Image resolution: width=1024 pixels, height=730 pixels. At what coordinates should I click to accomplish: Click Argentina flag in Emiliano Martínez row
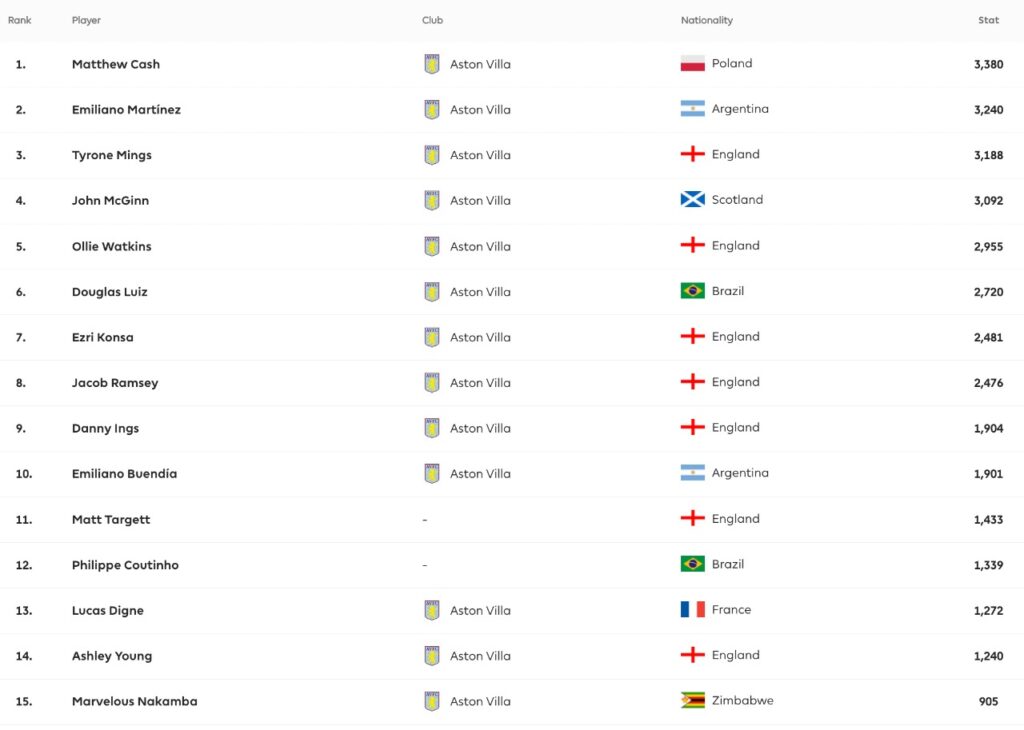tap(692, 109)
